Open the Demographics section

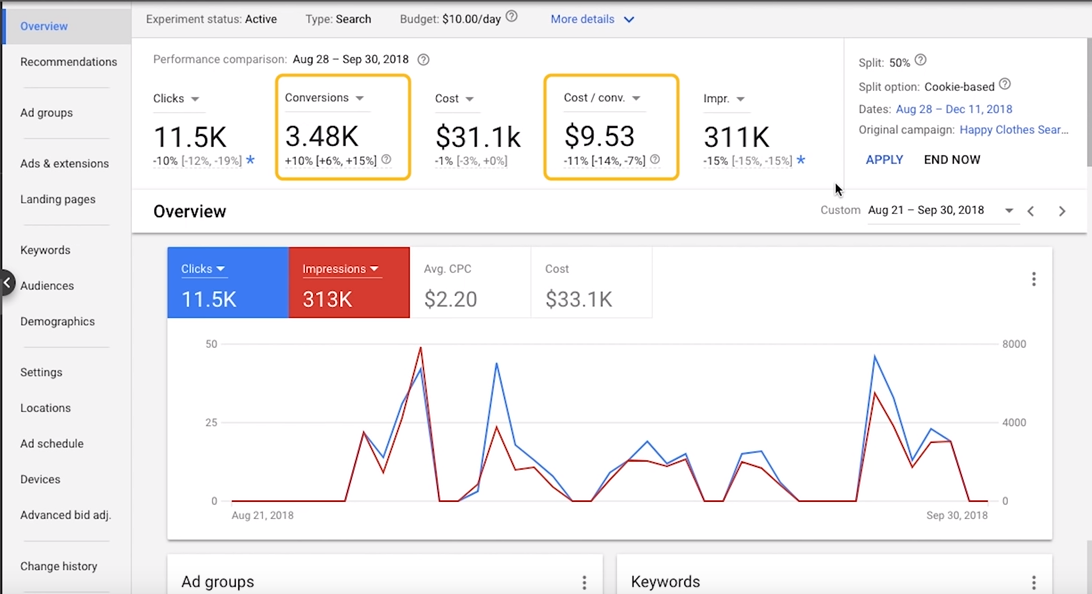tap(57, 321)
